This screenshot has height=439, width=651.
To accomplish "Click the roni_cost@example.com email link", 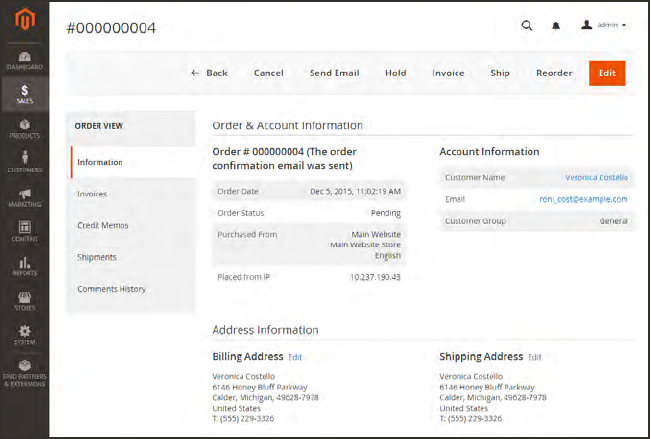I will point(583,200).
